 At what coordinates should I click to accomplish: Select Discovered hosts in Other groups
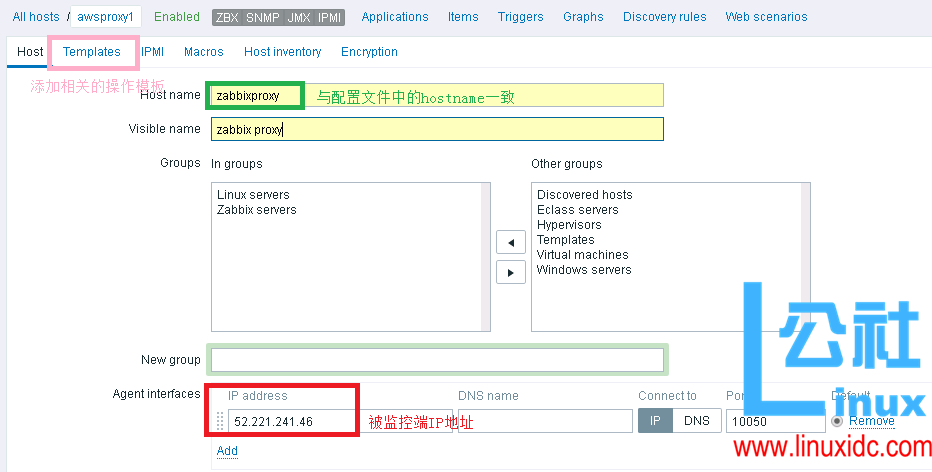click(x=584, y=194)
